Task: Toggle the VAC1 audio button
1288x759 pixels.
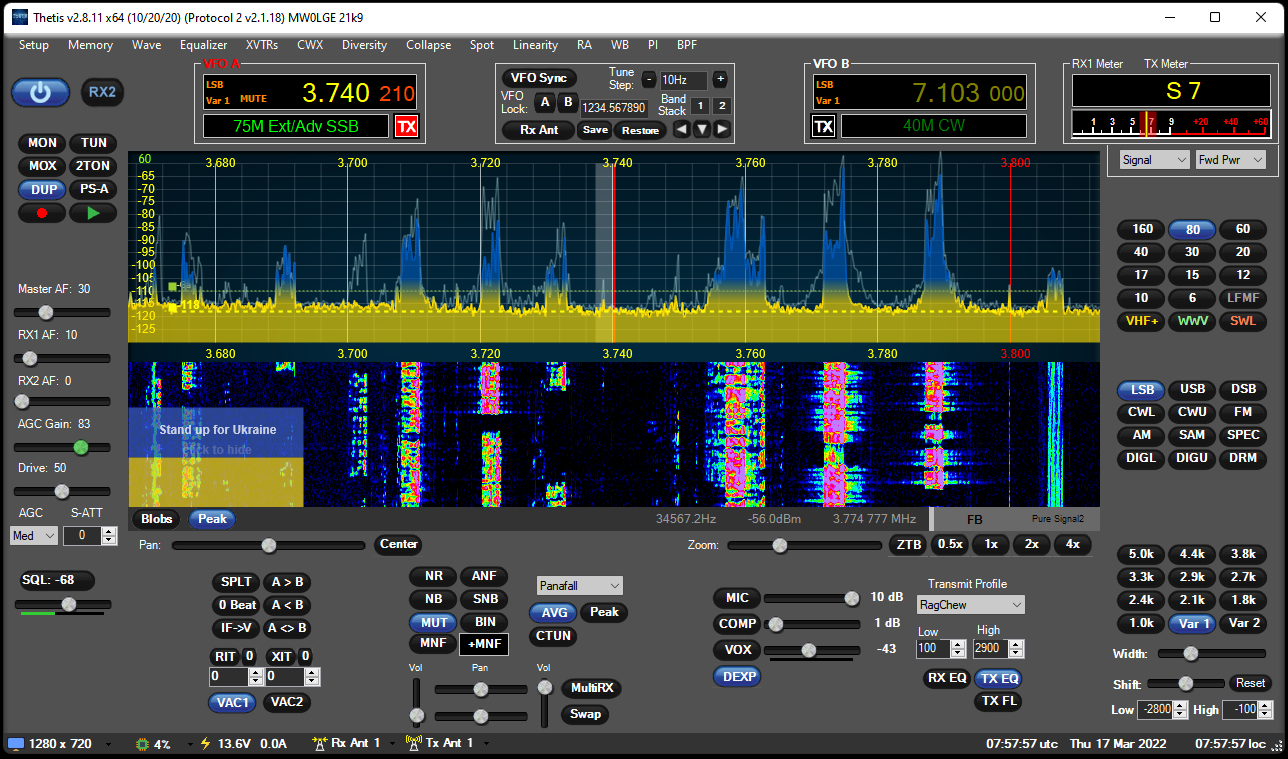Action: (x=233, y=703)
